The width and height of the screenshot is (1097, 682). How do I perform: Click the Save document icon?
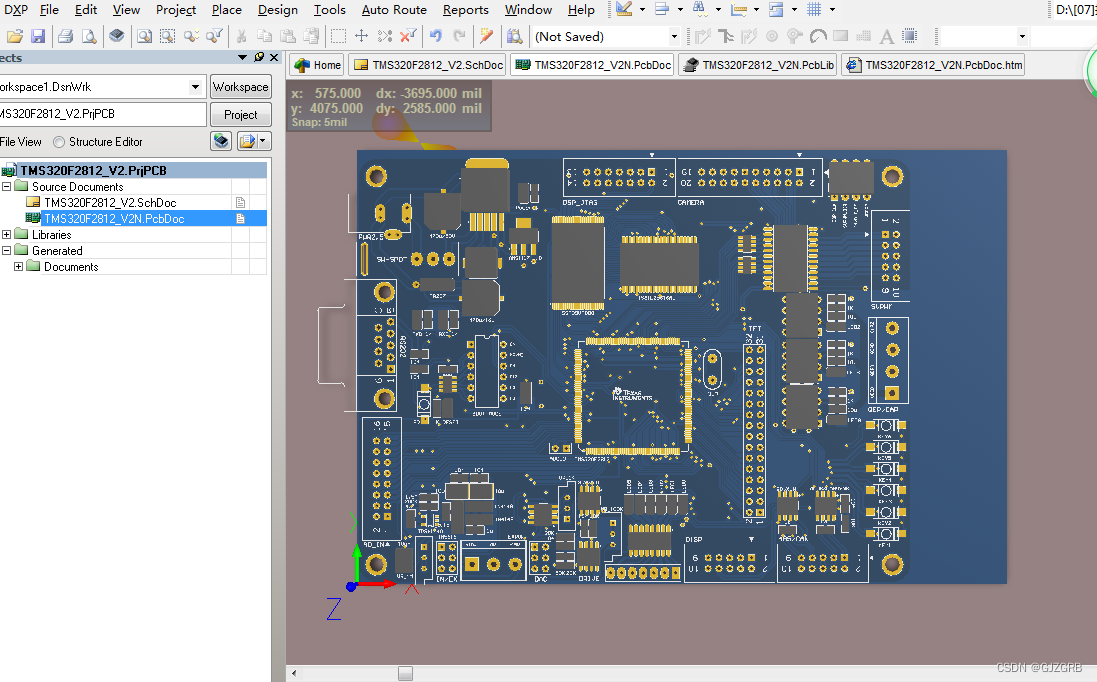point(37,37)
